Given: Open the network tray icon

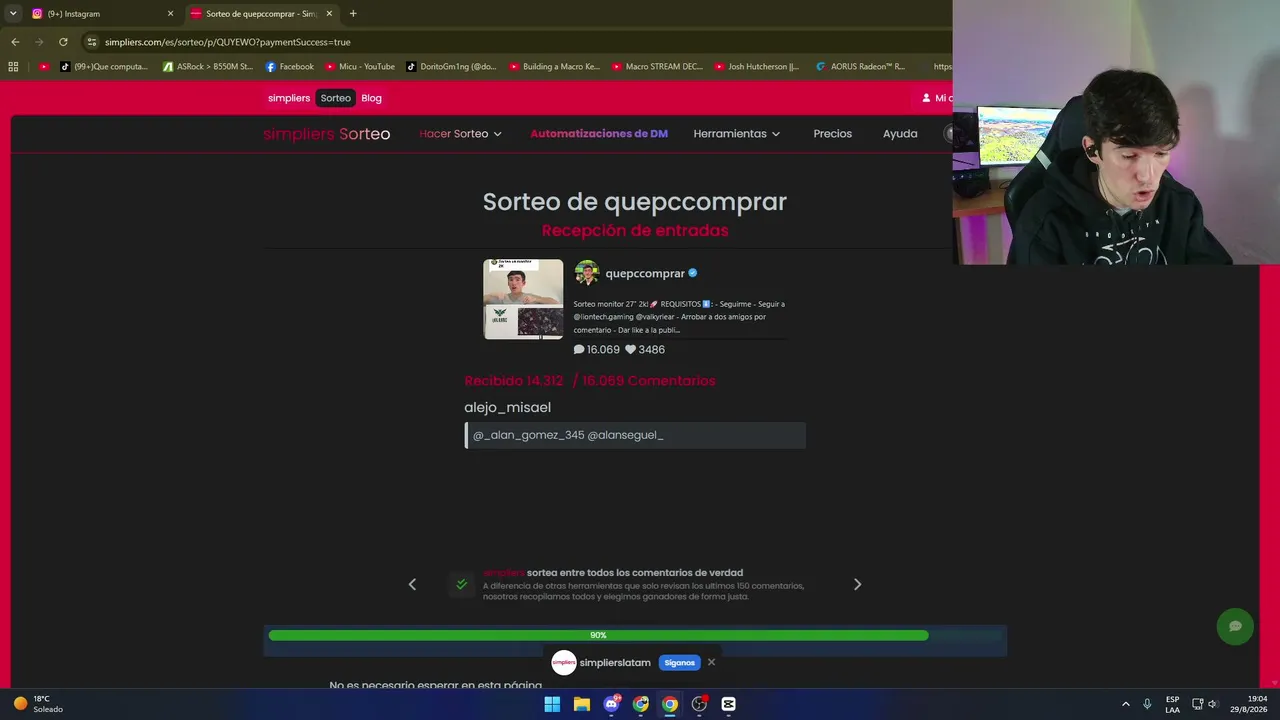Looking at the screenshot, I should pos(1198,704).
